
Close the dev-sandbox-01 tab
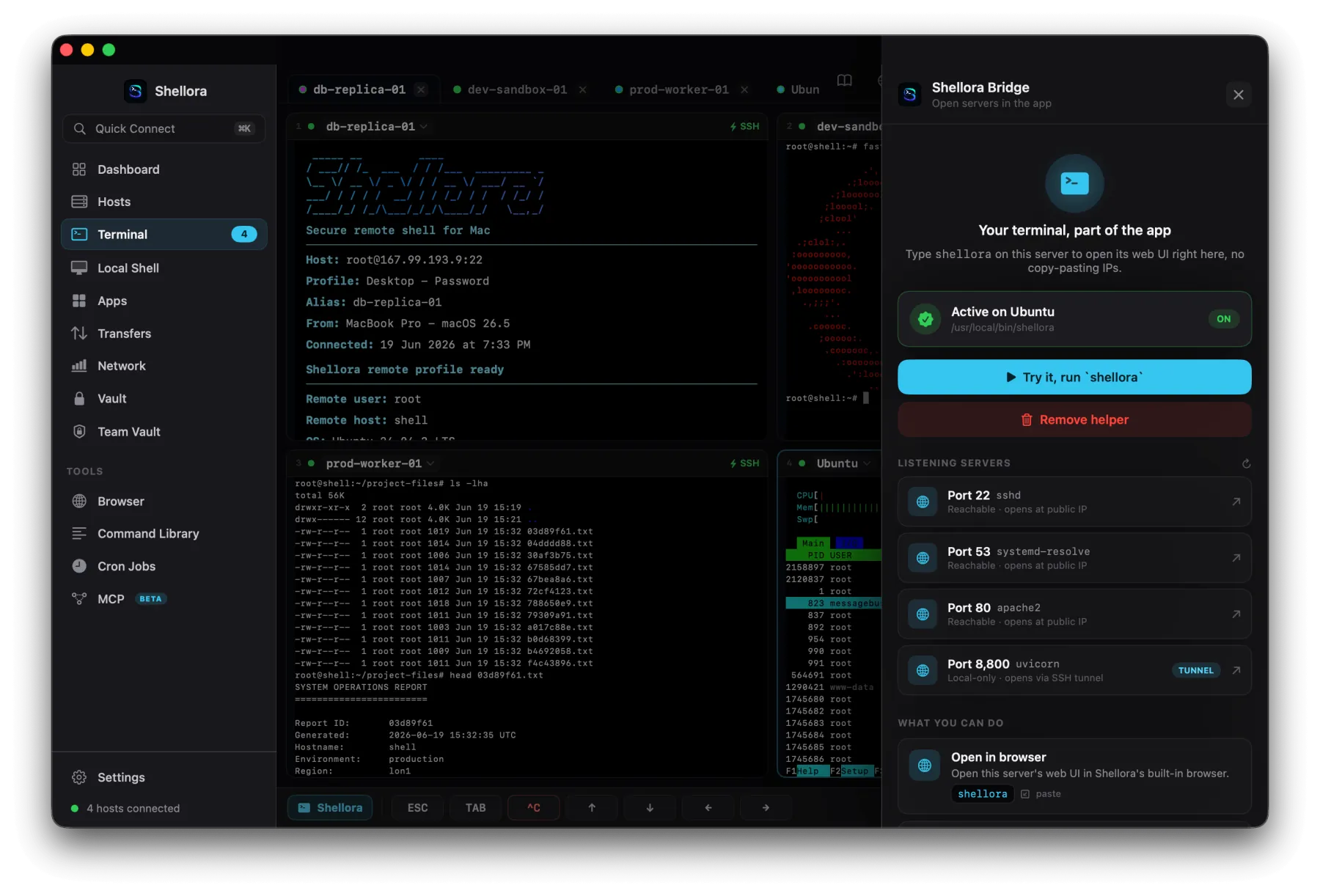583,89
